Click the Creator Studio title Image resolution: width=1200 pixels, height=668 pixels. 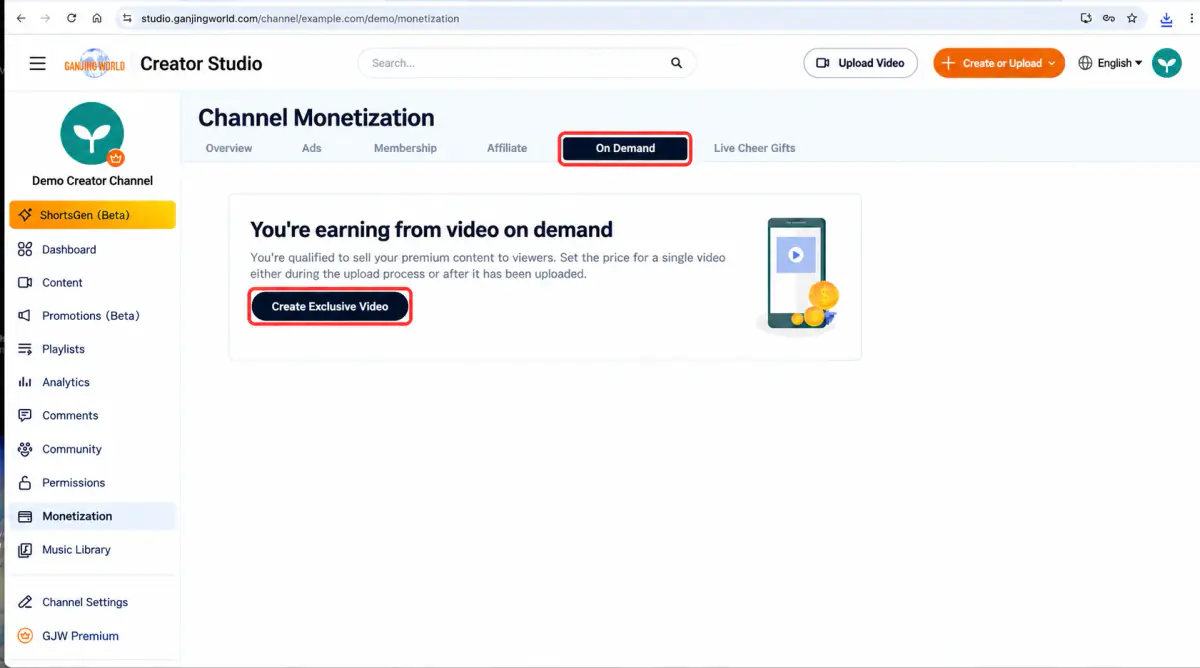[x=201, y=63]
